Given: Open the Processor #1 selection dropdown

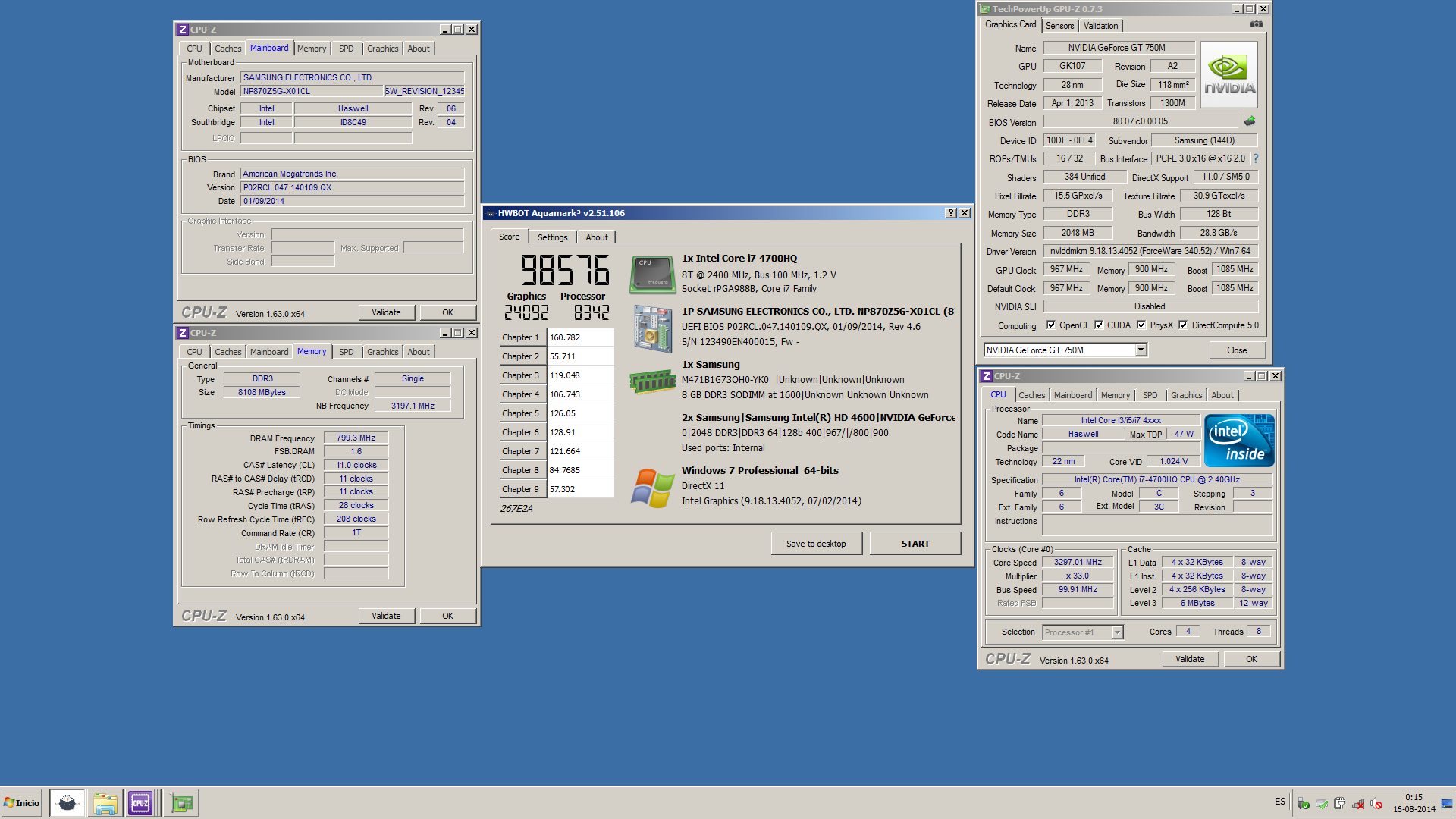Looking at the screenshot, I should point(1117,632).
